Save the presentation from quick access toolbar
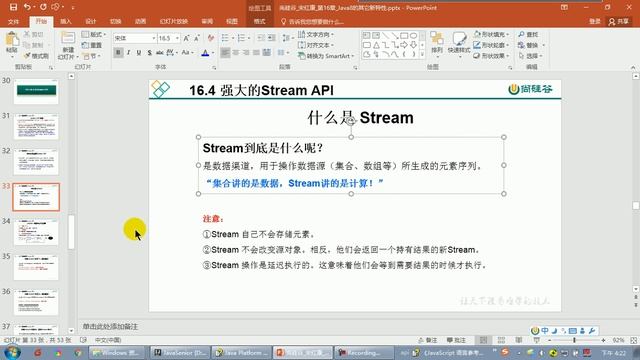The image size is (640, 360). pos(13,7)
